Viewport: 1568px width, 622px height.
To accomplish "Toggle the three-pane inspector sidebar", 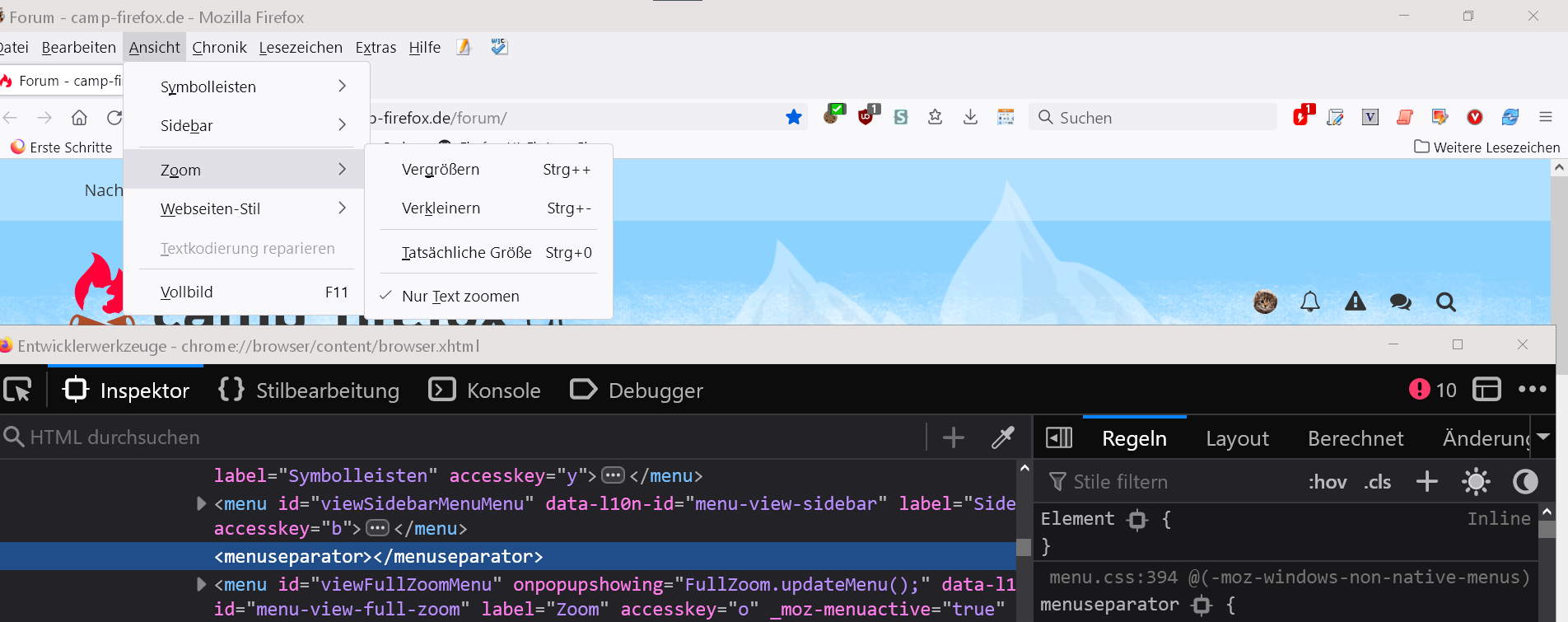I will point(1059,437).
